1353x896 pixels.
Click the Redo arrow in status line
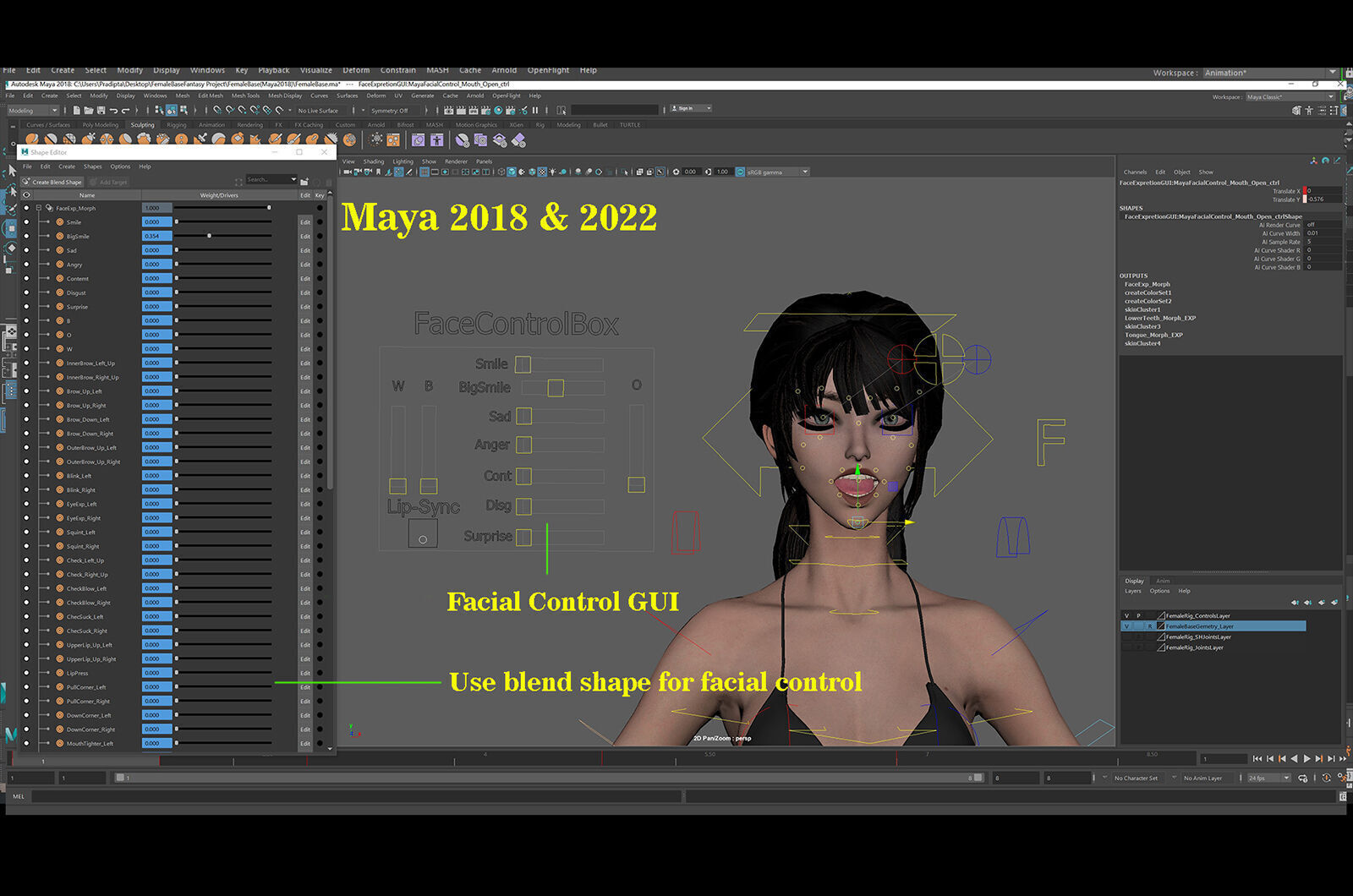[125, 111]
